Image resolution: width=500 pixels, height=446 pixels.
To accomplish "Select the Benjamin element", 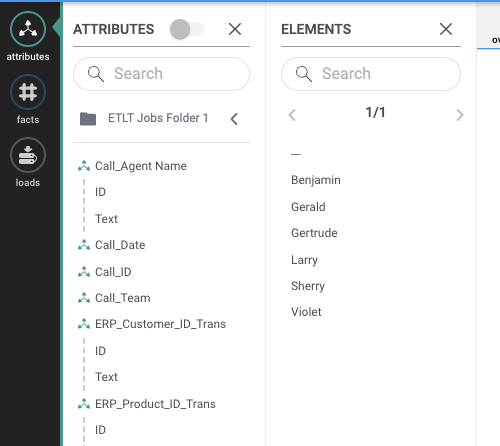I will coord(316,180).
